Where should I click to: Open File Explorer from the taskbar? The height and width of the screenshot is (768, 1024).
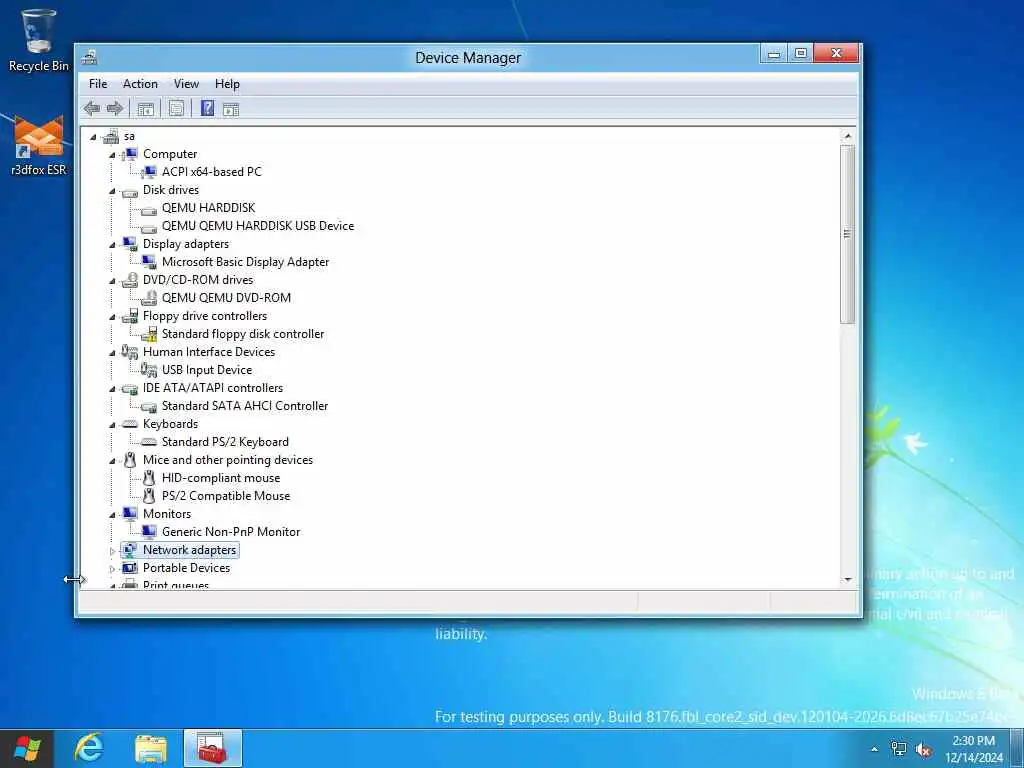[151, 748]
